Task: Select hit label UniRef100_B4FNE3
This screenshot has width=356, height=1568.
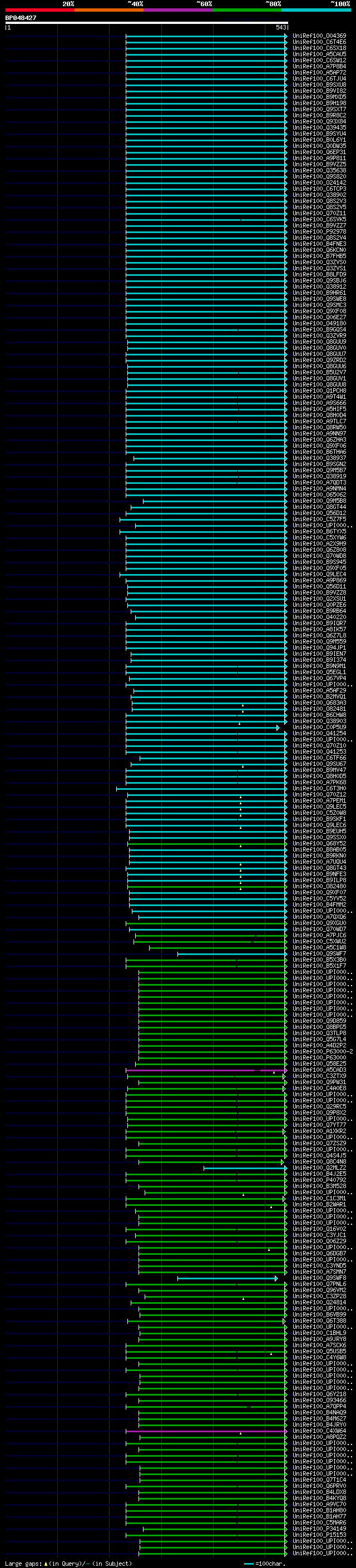Action: 319,244
